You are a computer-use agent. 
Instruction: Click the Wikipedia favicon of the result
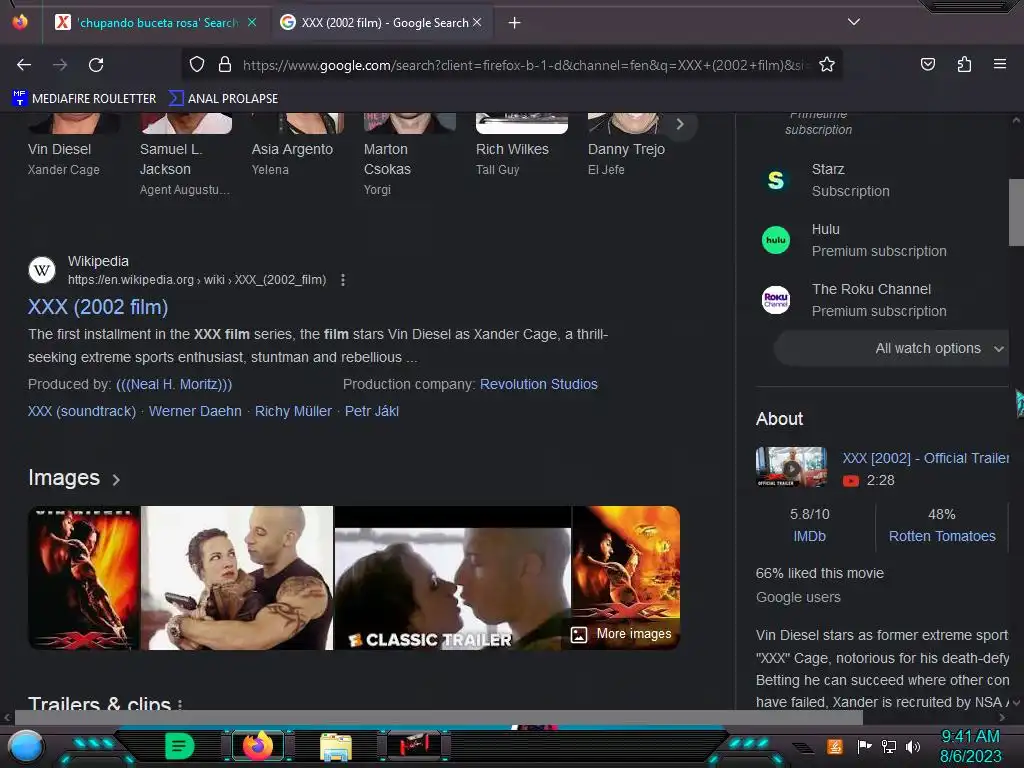click(x=42, y=270)
